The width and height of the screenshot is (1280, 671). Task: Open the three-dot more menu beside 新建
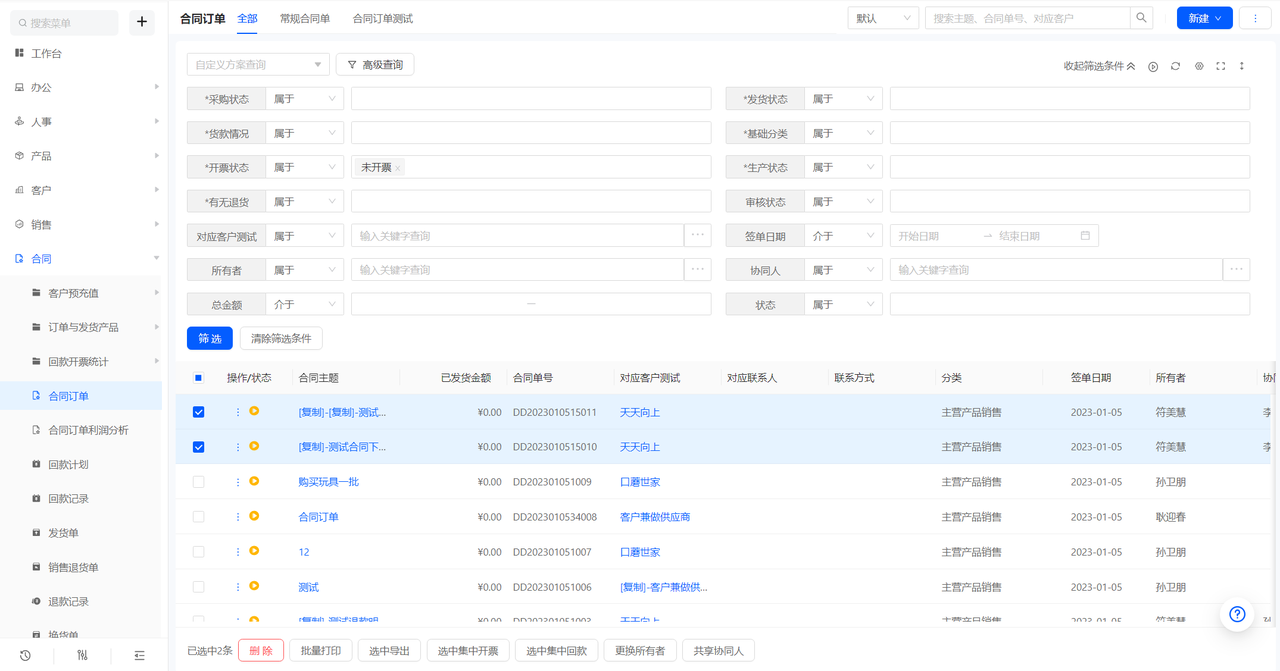pyautogui.click(x=1255, y=18)
